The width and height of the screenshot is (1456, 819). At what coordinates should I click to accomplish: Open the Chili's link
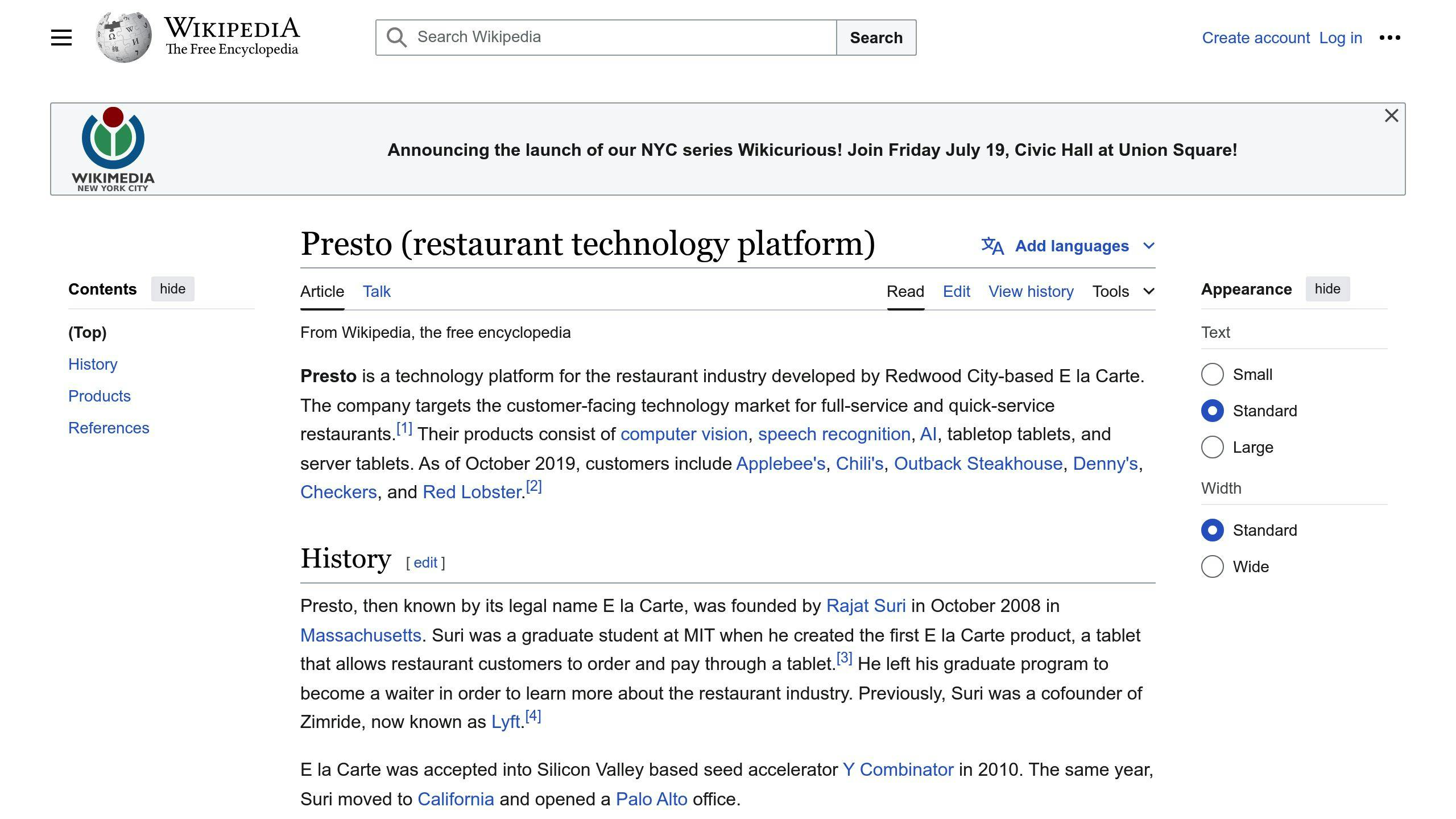859,464
